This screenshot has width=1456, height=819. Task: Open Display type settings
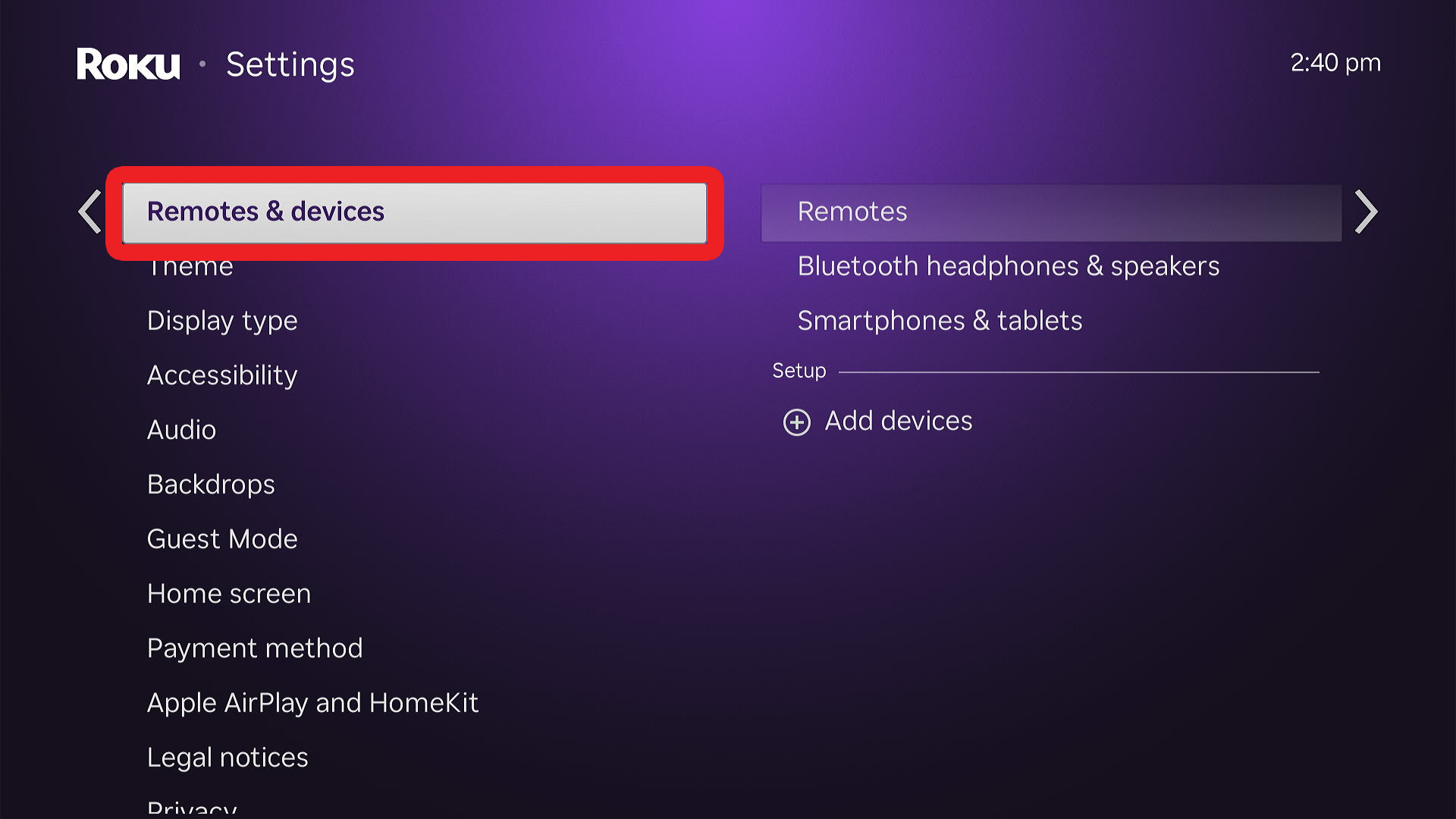pyautogui.click(x=222, y=321)
